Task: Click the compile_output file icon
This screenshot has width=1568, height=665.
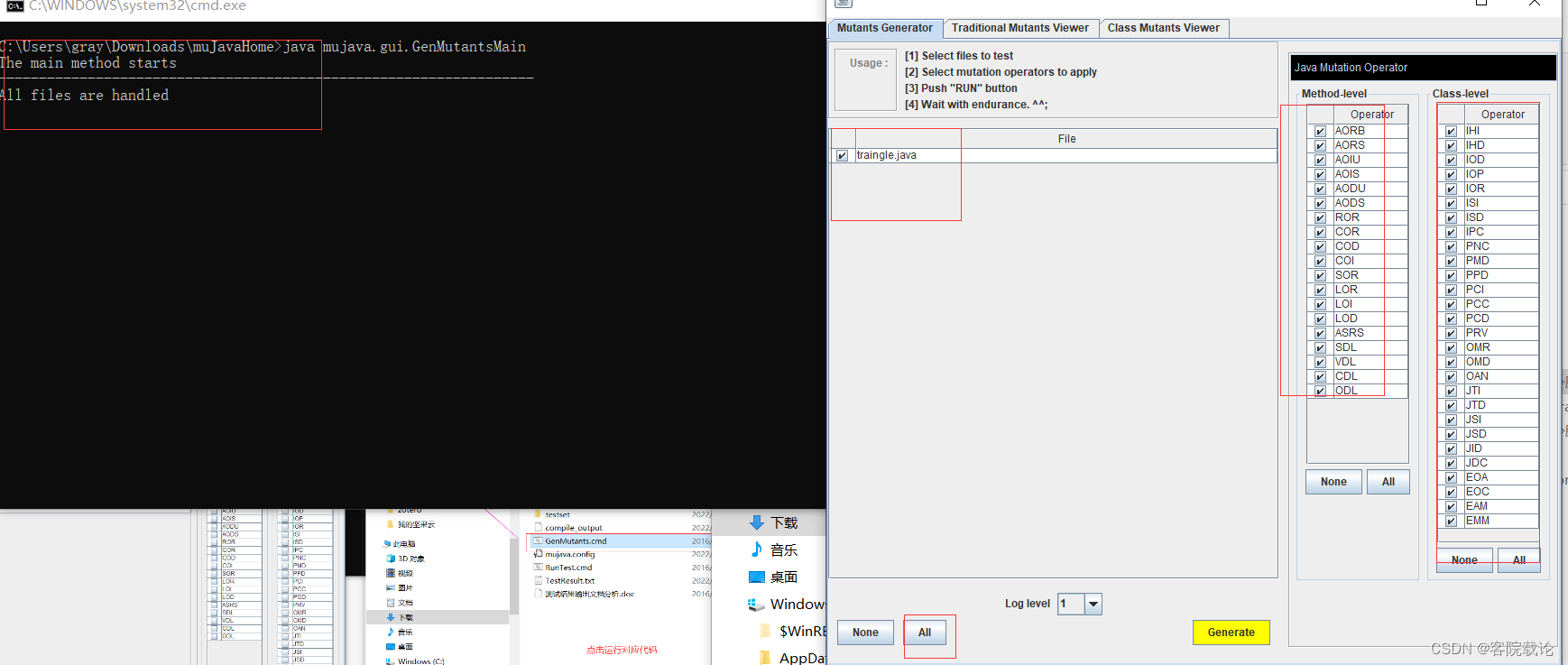Action: 539,528
